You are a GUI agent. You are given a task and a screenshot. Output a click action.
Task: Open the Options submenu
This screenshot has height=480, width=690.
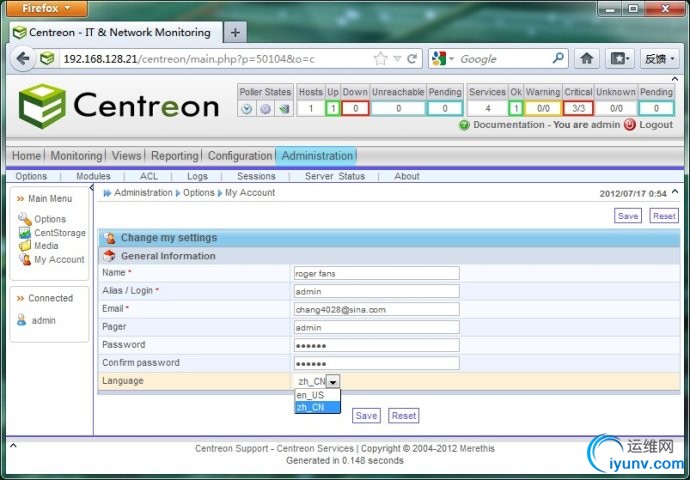tap(31, 176)
